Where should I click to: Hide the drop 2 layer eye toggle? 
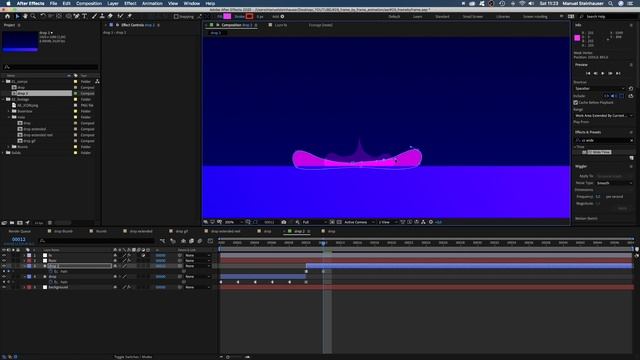[4, 266]
